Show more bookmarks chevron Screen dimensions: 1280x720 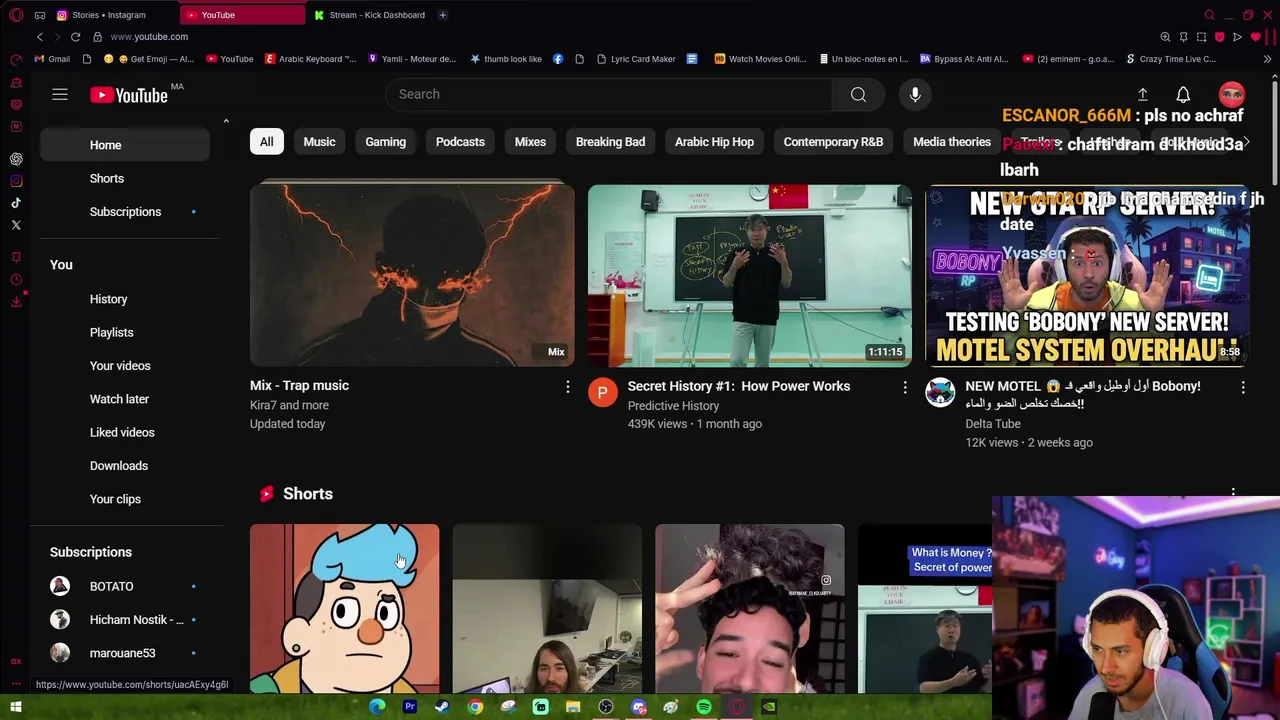pyautogui.click(x=1267, y=59)
